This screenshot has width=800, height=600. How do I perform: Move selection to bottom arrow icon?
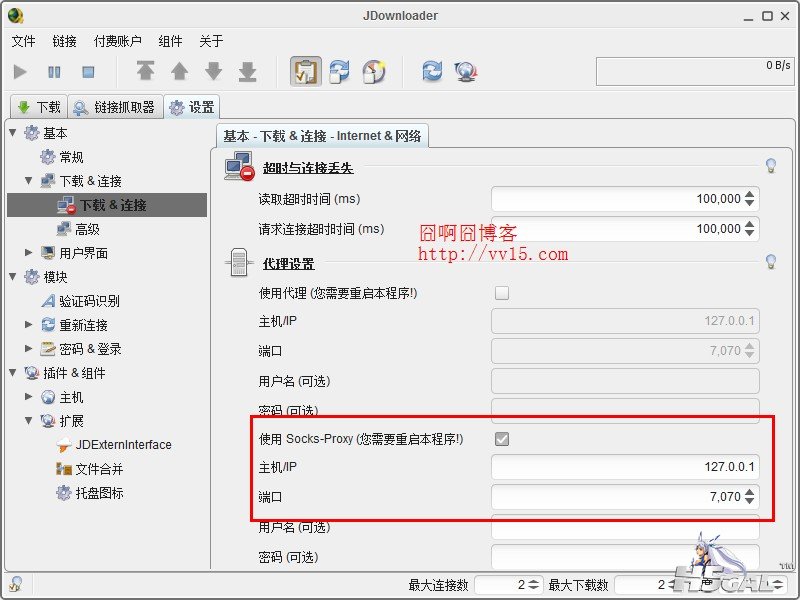point(247,71)
